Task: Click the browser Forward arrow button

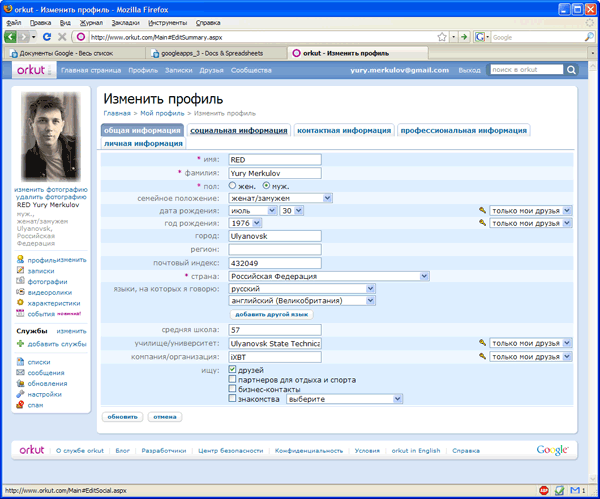Action: [x=24, y=37]
